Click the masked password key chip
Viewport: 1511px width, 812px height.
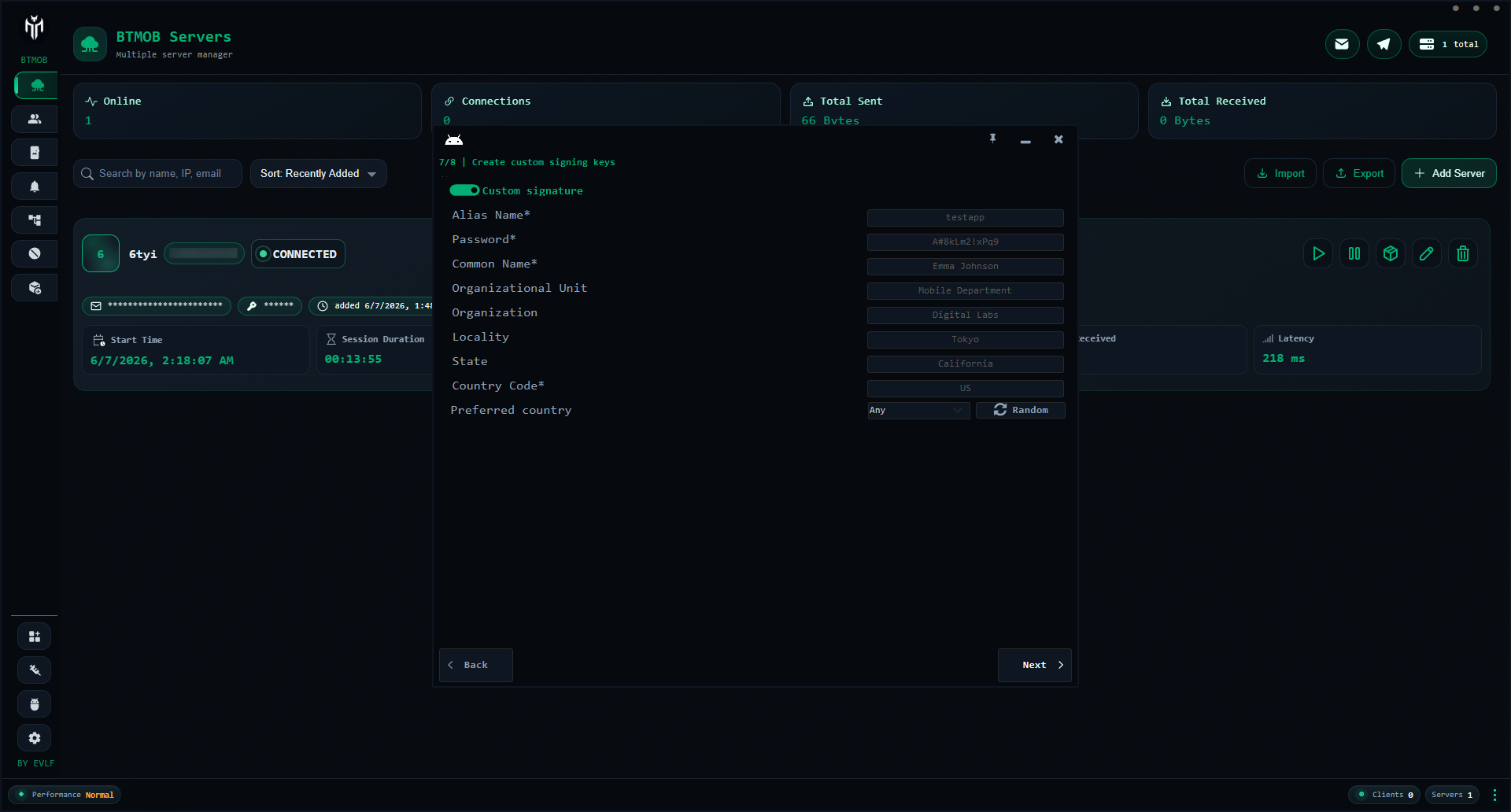pos(270,305)
